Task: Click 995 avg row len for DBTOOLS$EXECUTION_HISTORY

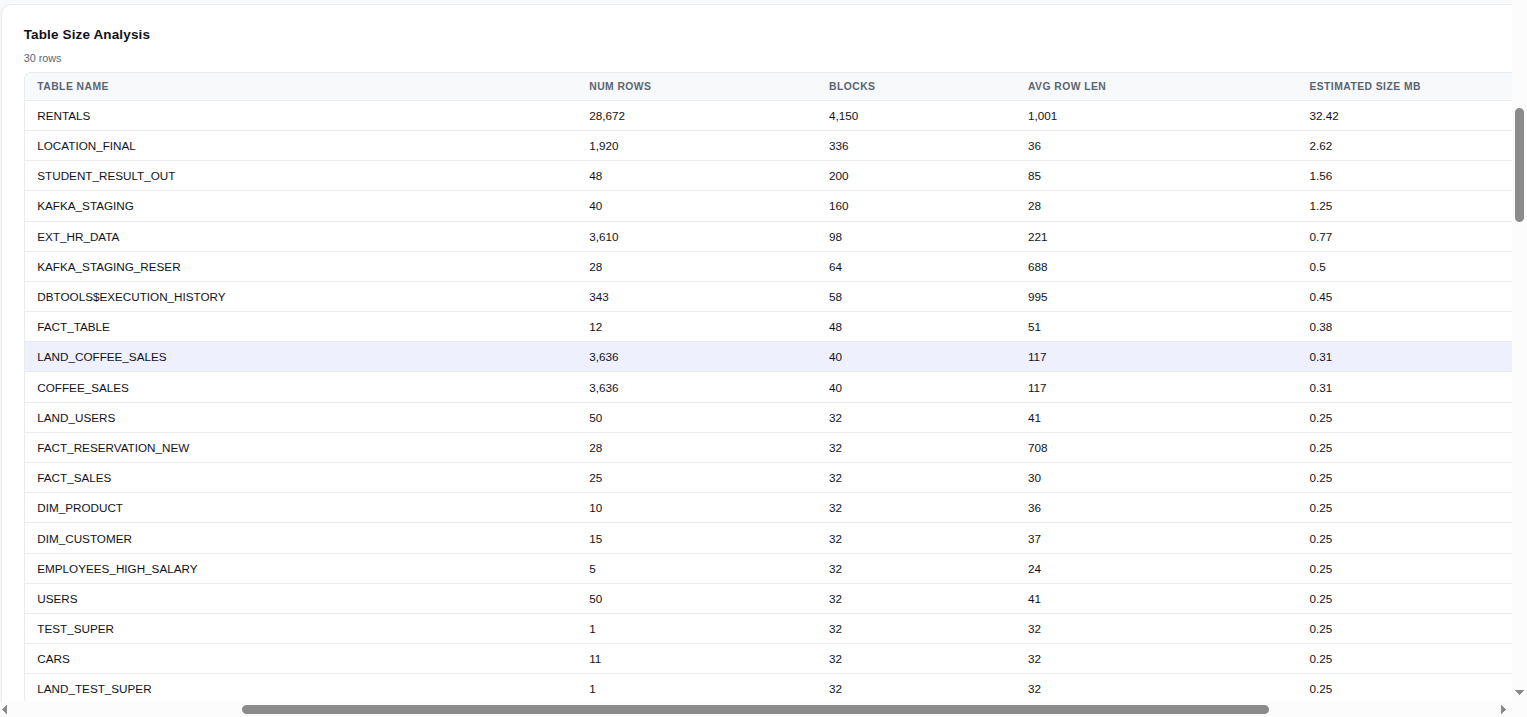Action: tap(1038, 297)
